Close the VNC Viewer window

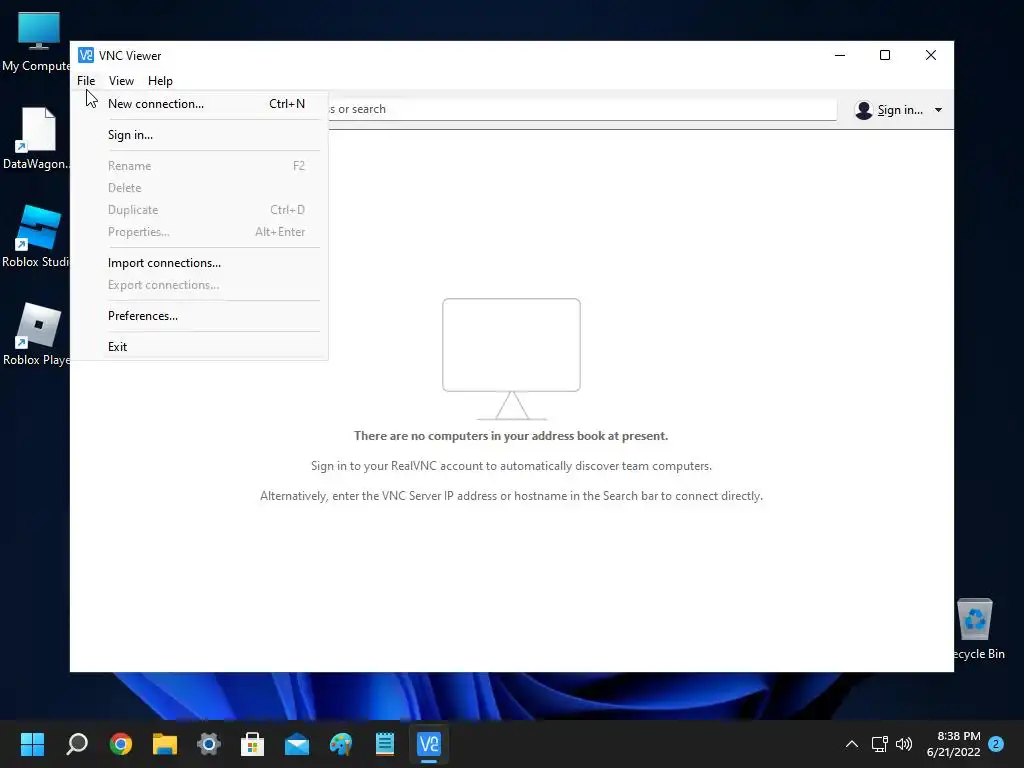[x=931, y=56]
